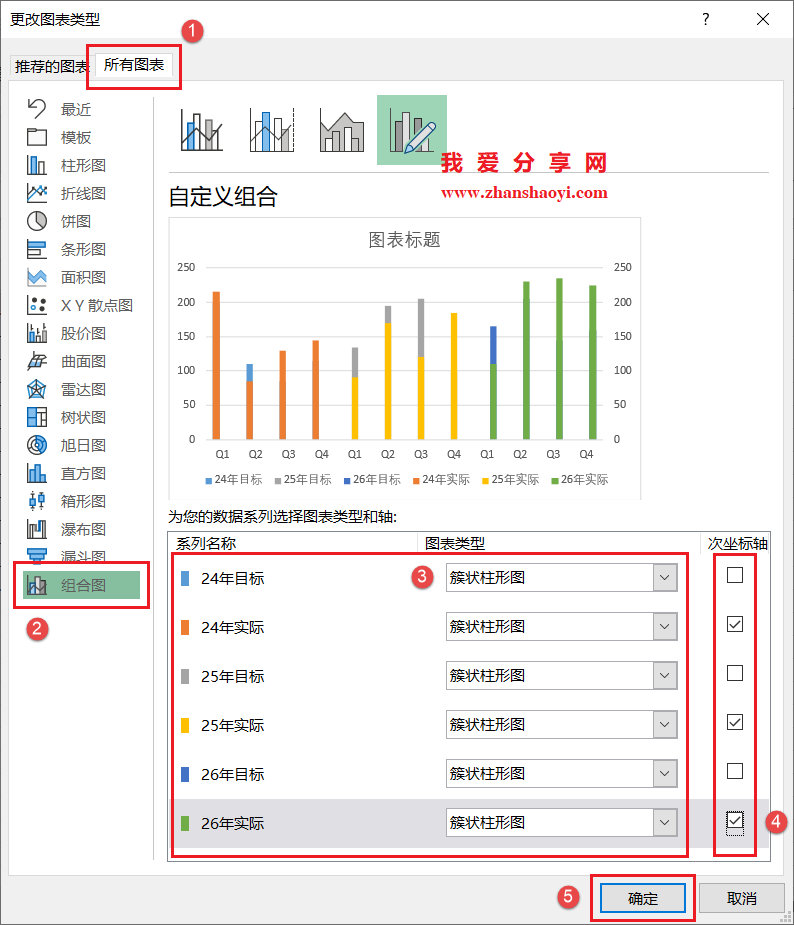This screenshot has height=925, width=794.
Task: Choose the Combo chart (组合图) category
Action: click(x=81, y=585)
